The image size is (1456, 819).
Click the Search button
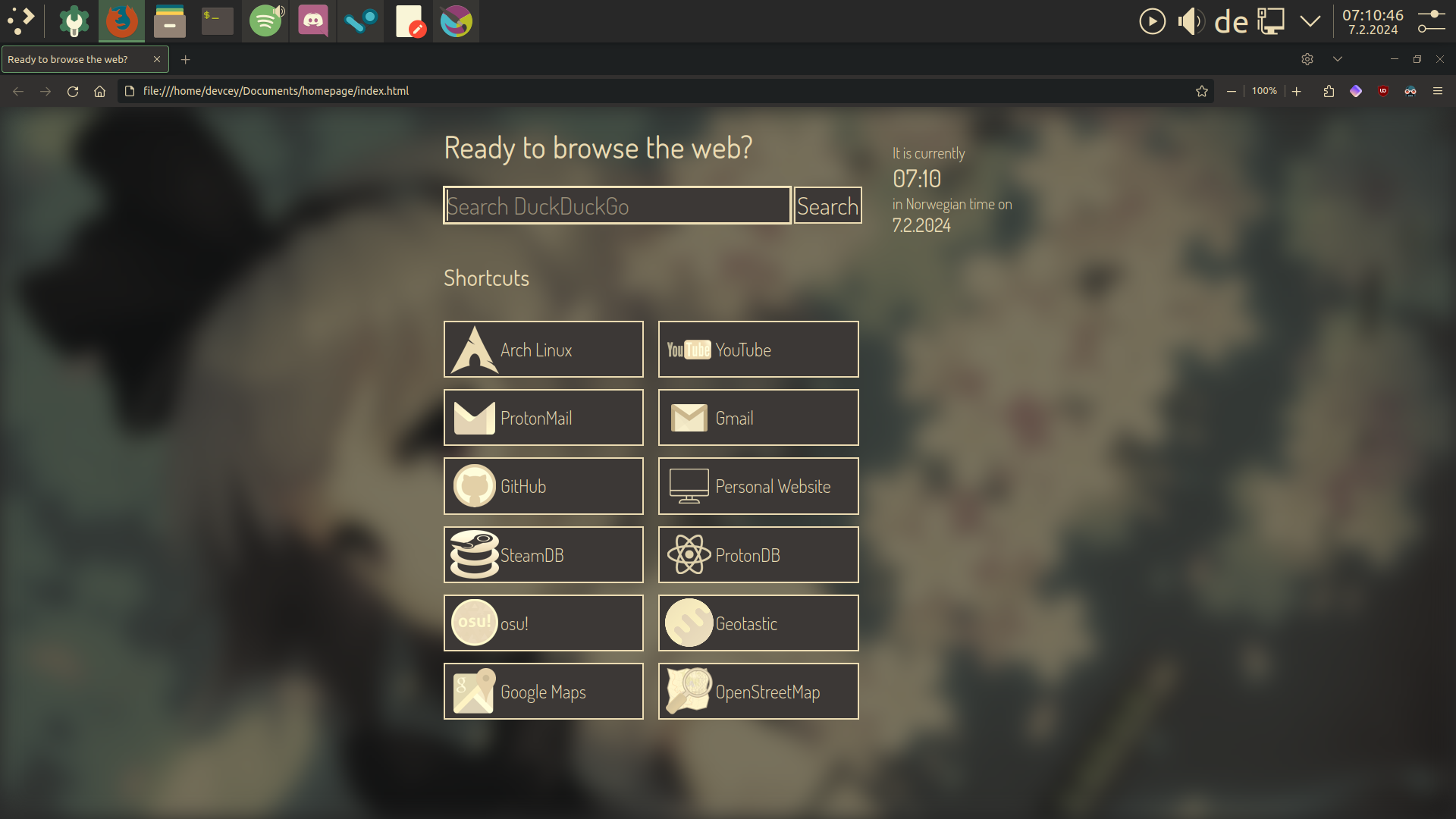coord(827,206)
